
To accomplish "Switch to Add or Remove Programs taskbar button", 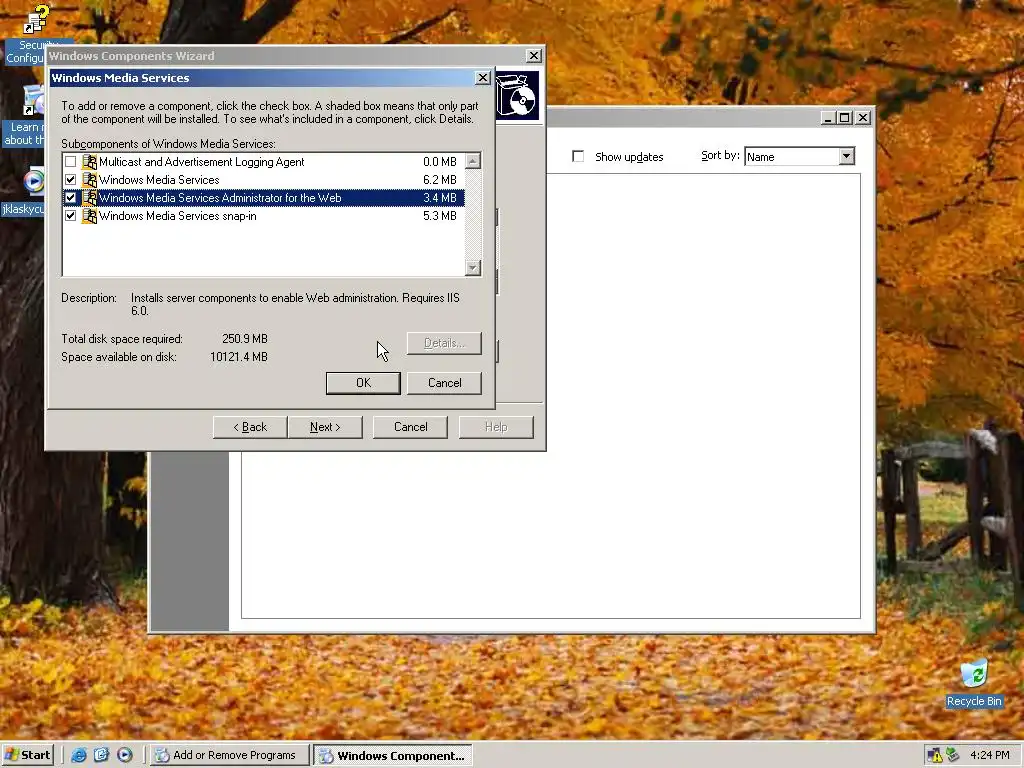I will click(229, 756).
